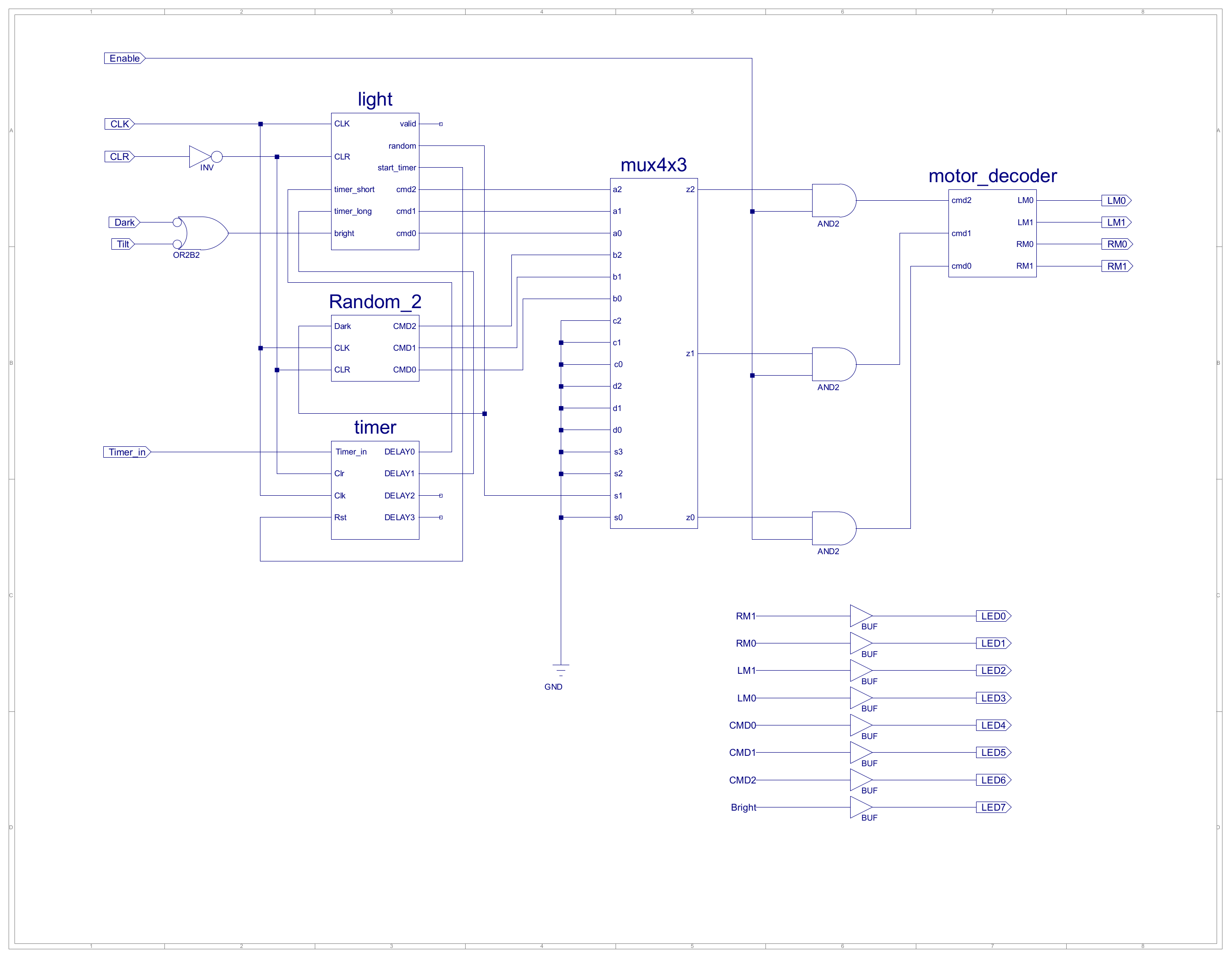
Task: Click the LM0 output port marker
Action: coord(1116,200)
